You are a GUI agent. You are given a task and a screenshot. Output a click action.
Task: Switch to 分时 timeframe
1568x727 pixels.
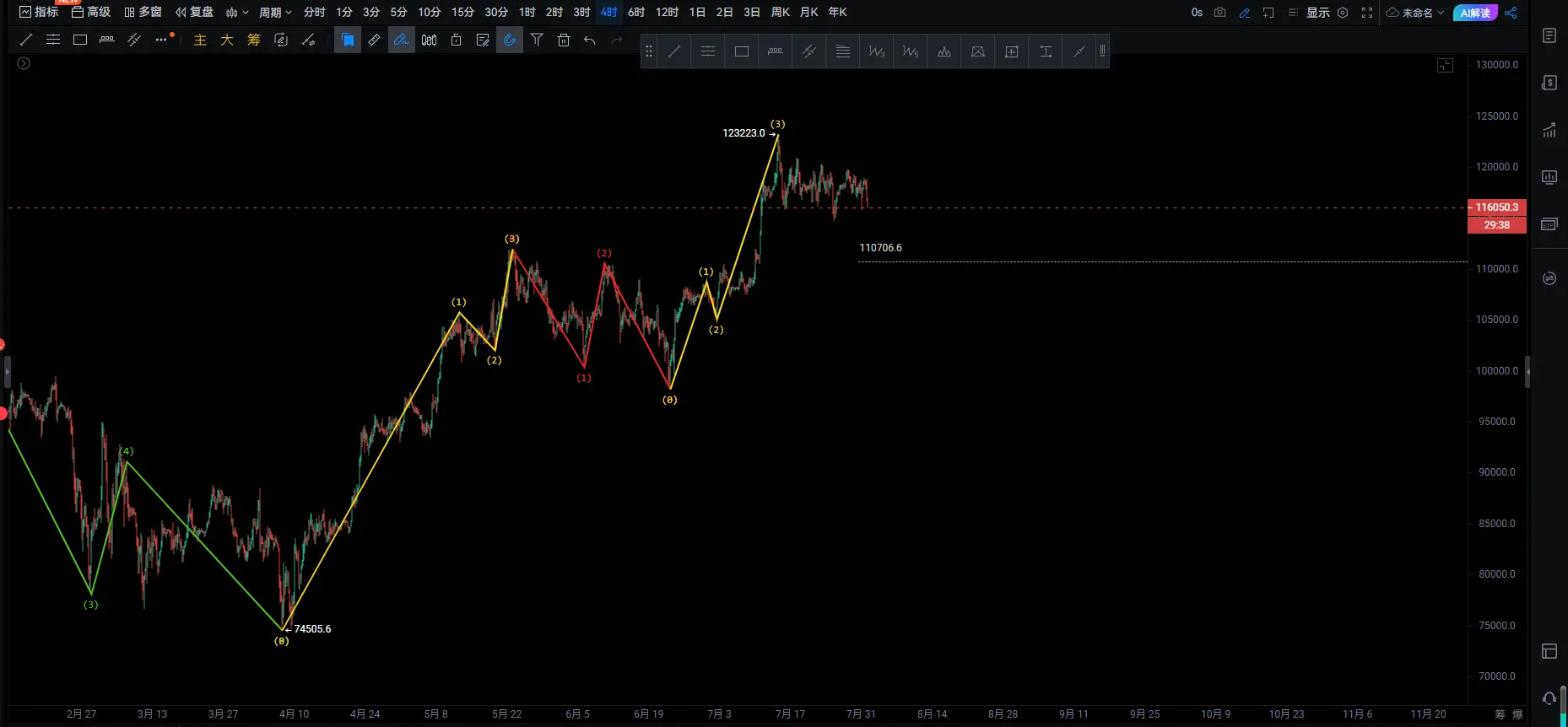(x=315, y=12)
